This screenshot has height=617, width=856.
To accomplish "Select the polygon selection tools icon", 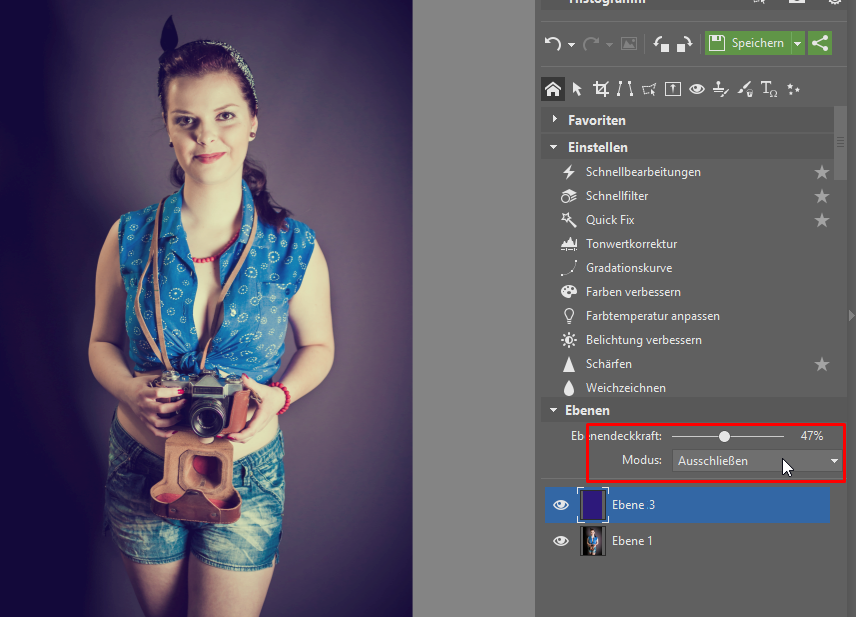I will click(x=649, y=89).
